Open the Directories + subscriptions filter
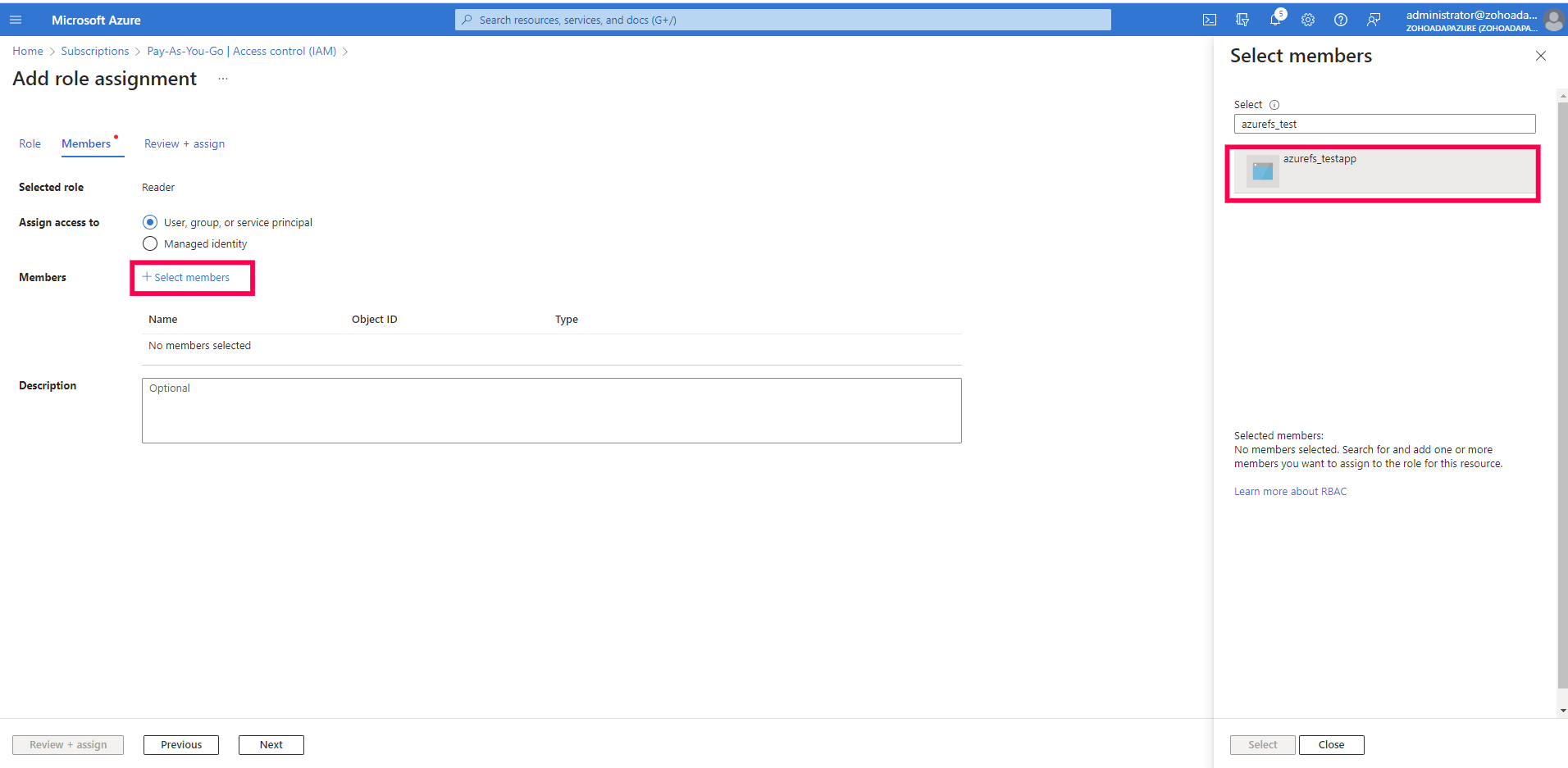 click(x=1242, y=20)
